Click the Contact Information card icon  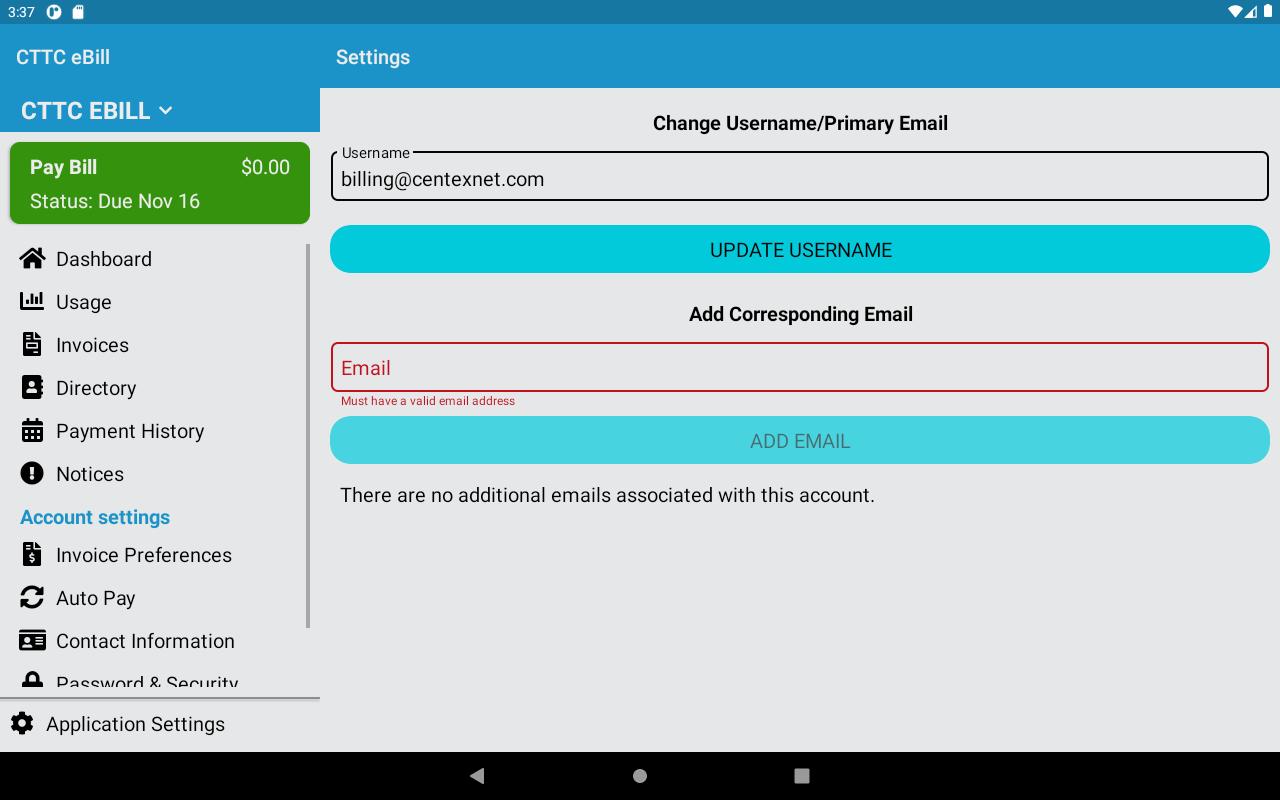pyautogui.click(x=32, y=640)
